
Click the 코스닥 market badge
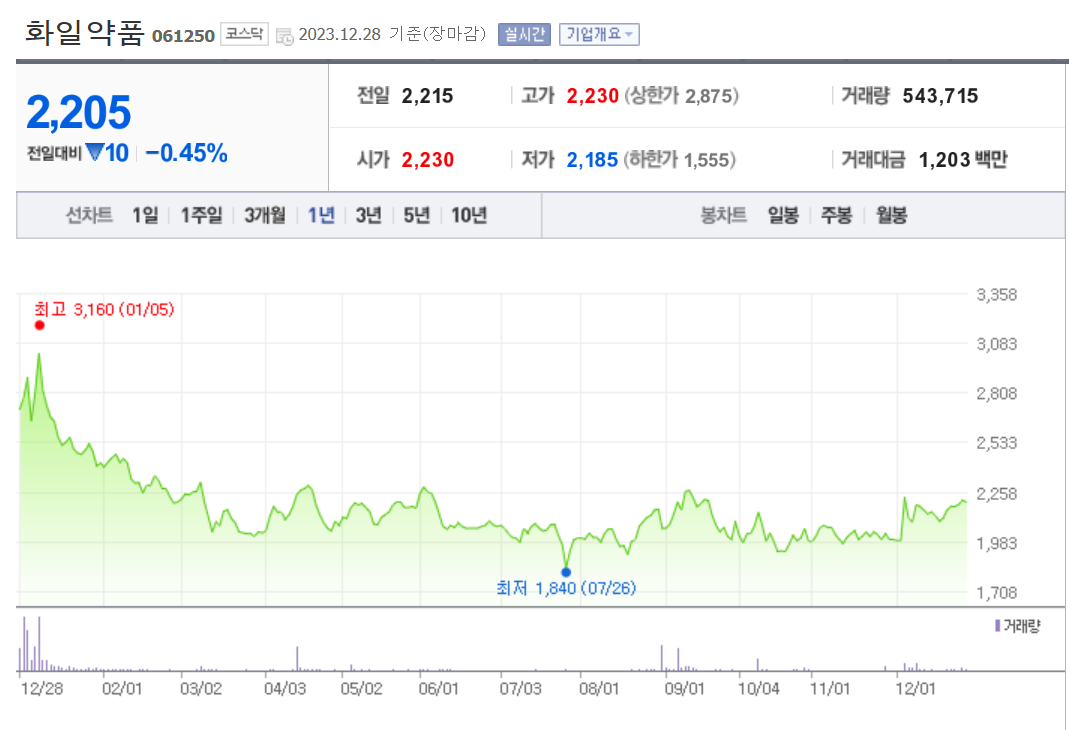pos(244,34)
